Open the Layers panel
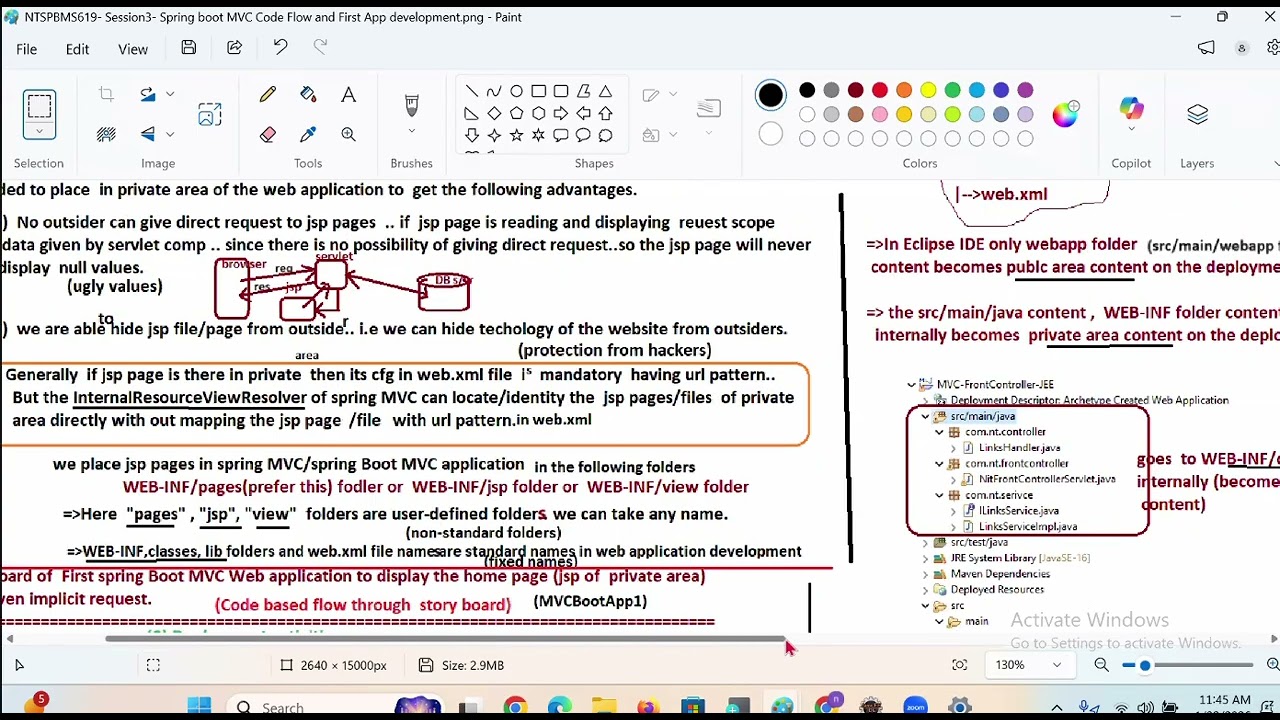Image resolution: width=1280 pixels, height=720 pixels. point(1197,114)
